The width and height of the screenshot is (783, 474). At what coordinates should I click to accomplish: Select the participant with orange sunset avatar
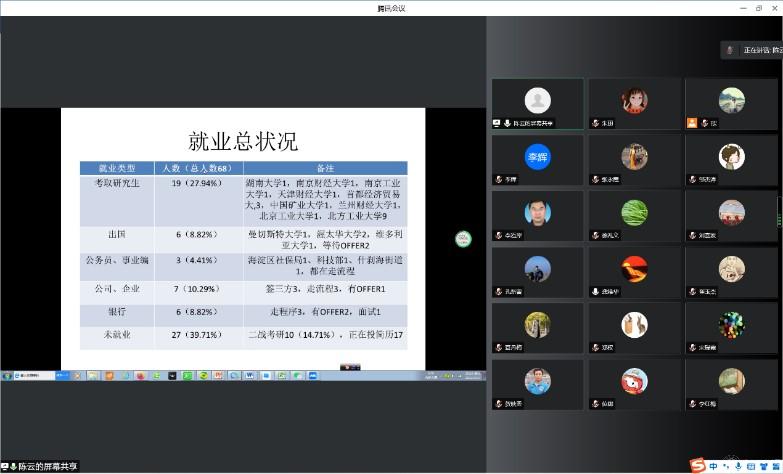click(x=634, y=268)
